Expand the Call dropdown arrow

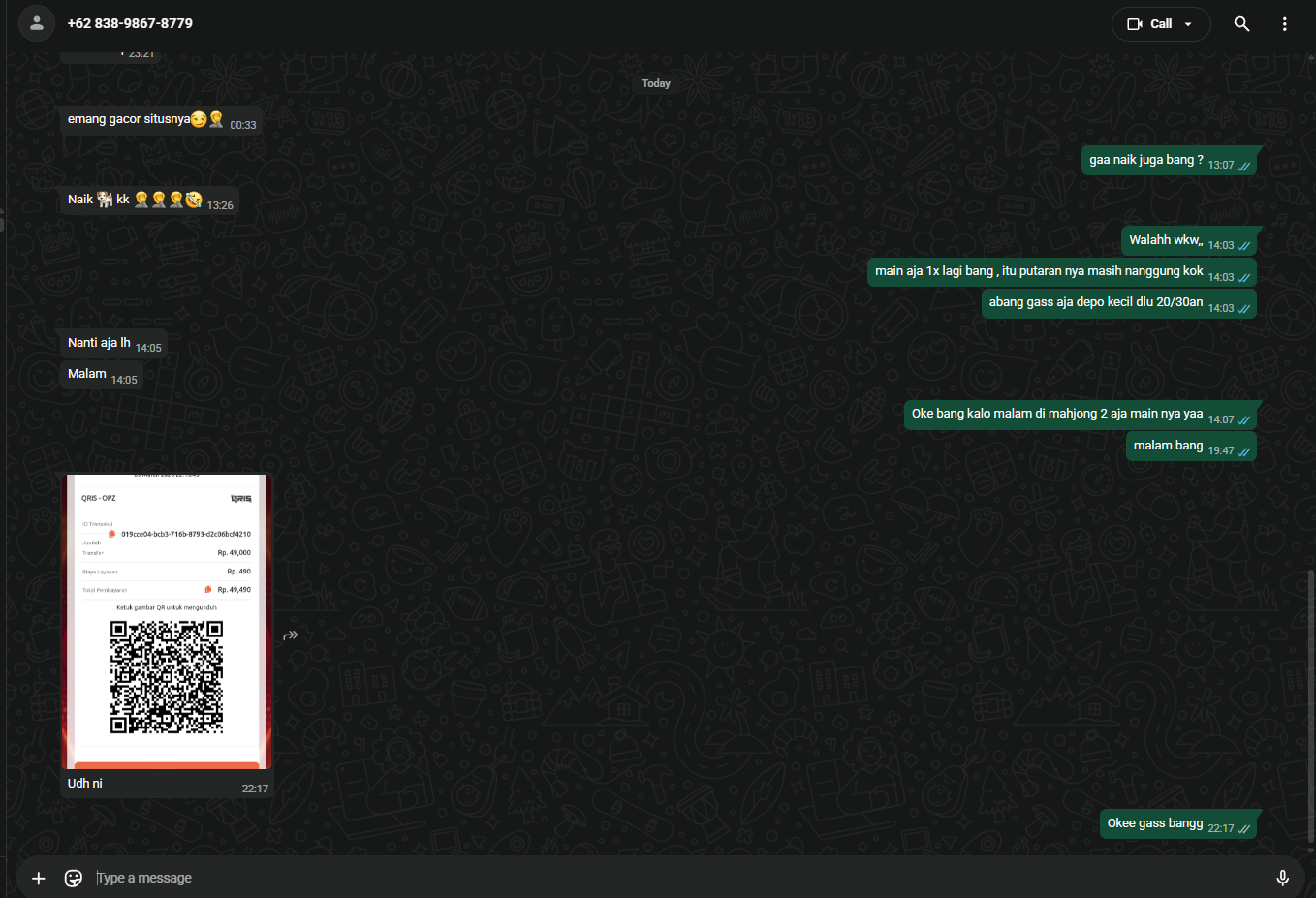coord(1188,24)
